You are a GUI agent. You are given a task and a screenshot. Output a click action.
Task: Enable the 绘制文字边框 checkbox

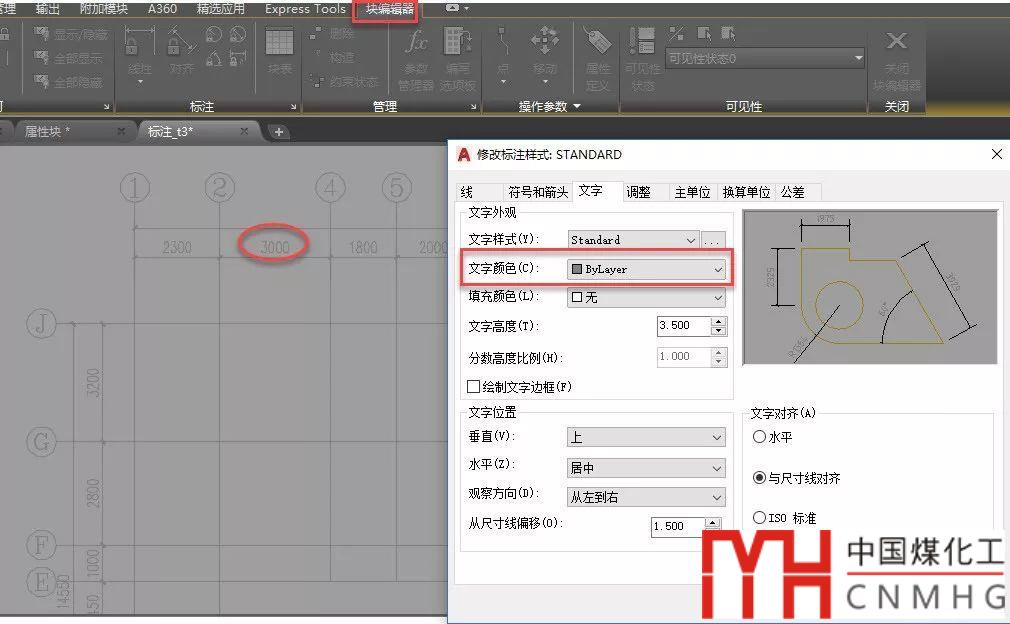pos(474,387)
